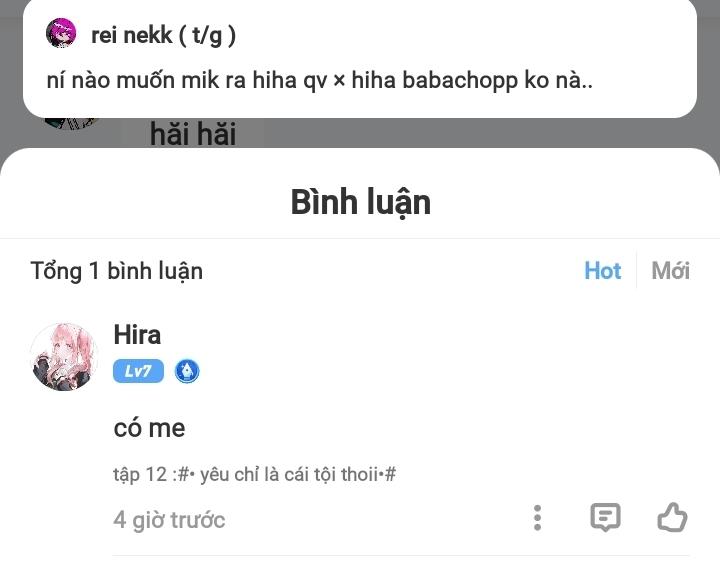
Task: Open rei nekk ( t/g ) username
Action: click(x=163, y=35)
